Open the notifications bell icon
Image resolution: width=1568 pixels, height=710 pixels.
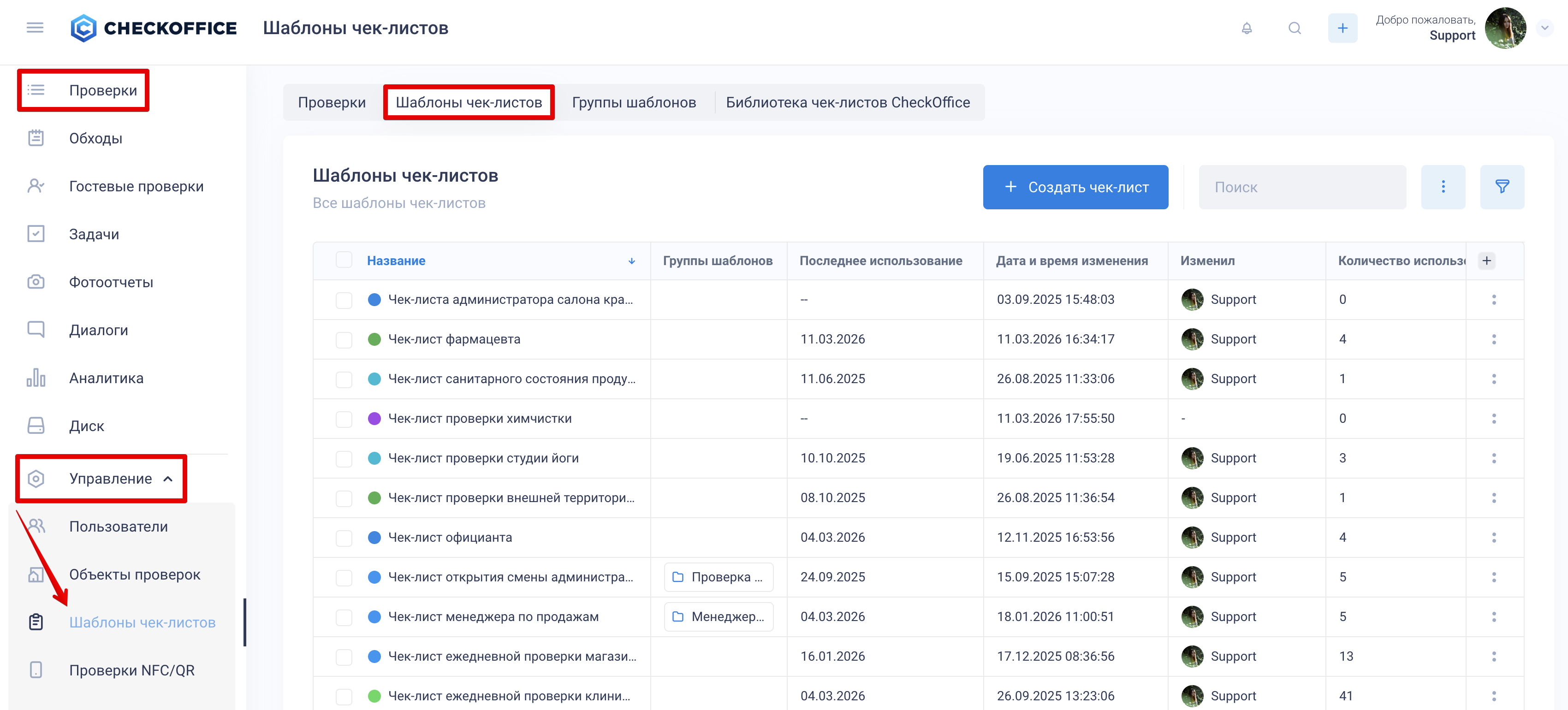point(1246,28)
